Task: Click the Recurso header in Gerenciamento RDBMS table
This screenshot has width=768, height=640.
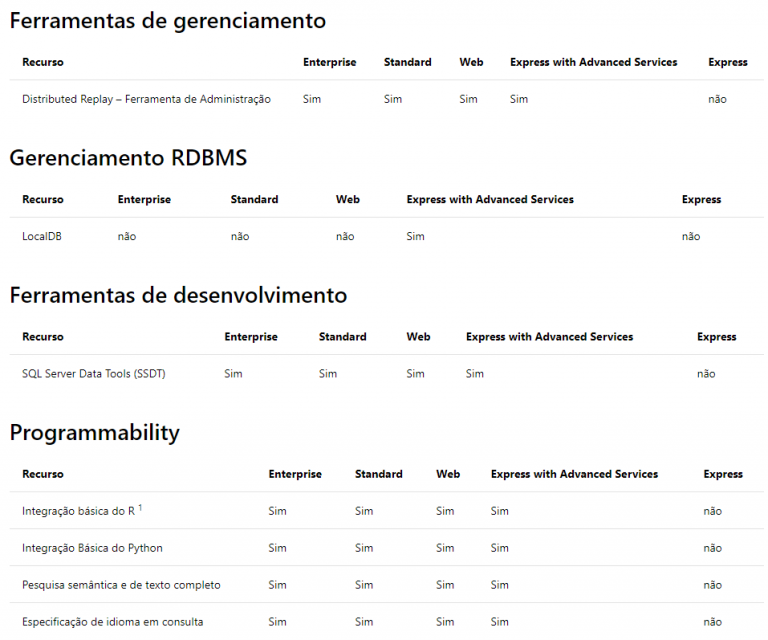Action: coord(43,199)
